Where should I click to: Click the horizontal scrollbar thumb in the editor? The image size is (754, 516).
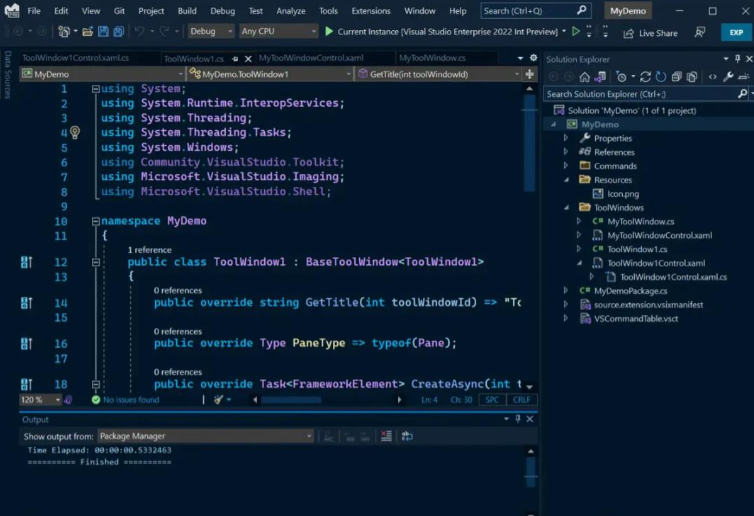point(291,400)
